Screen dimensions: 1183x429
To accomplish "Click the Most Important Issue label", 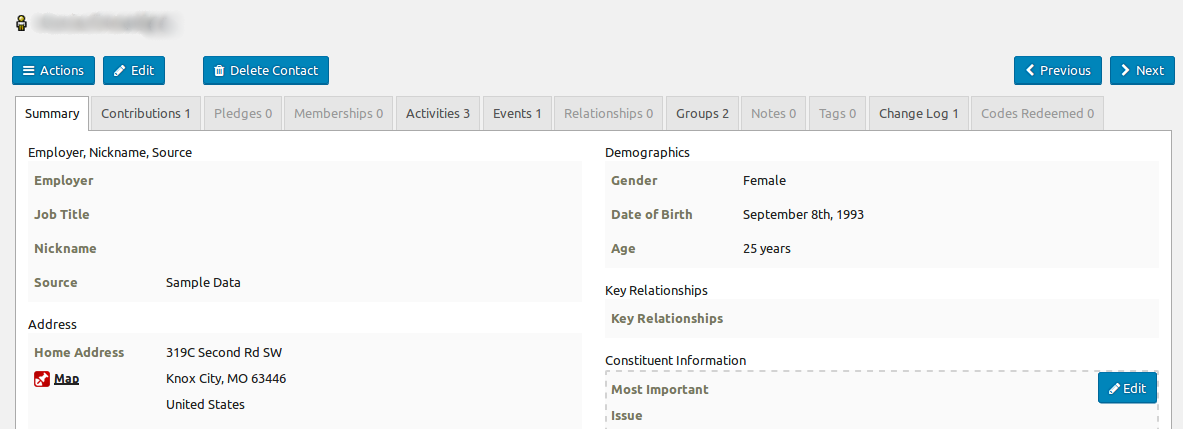I will (660, 403).
